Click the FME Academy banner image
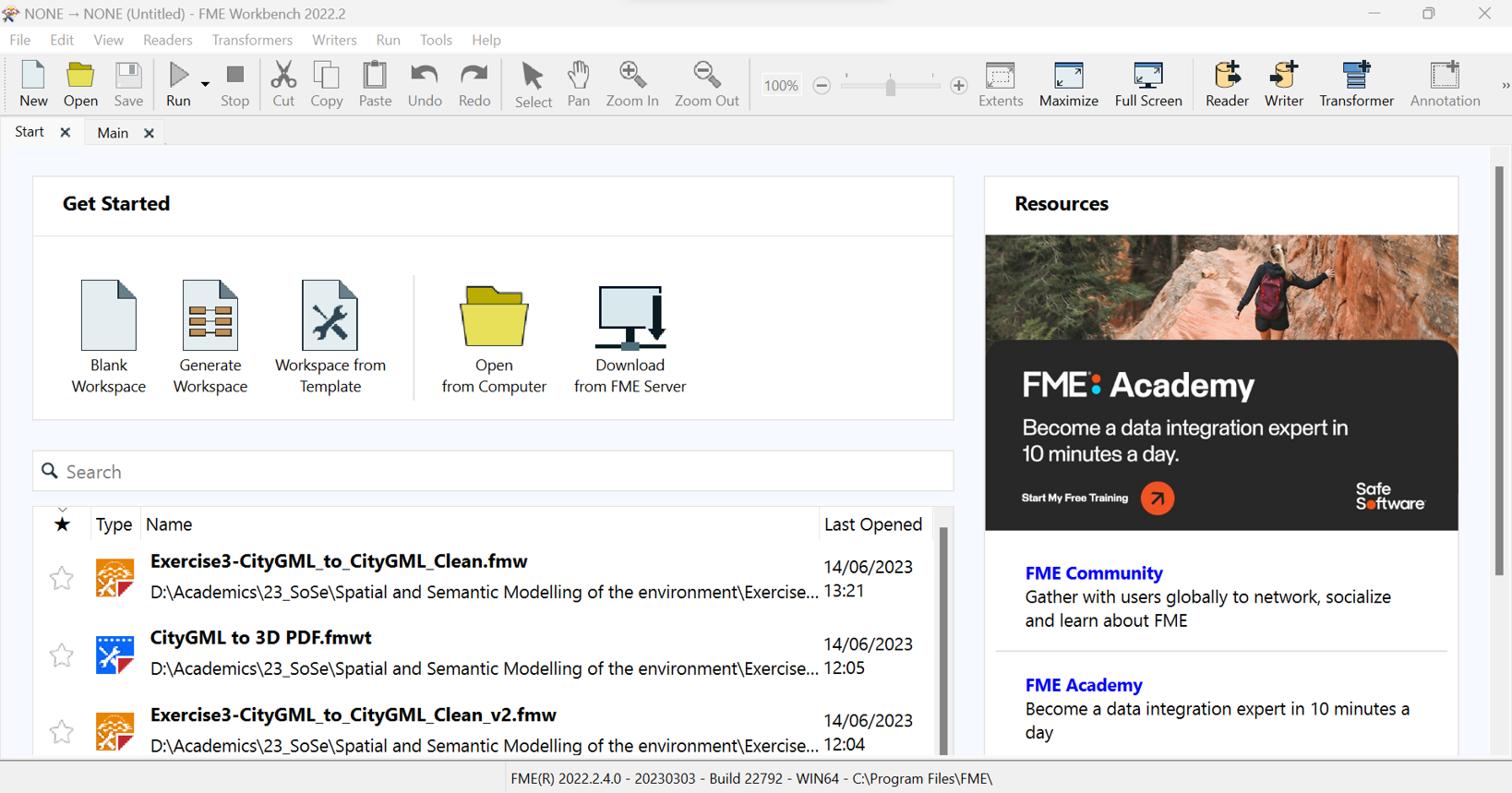This screenshot has height=793, width=1512. (1221, 382)
